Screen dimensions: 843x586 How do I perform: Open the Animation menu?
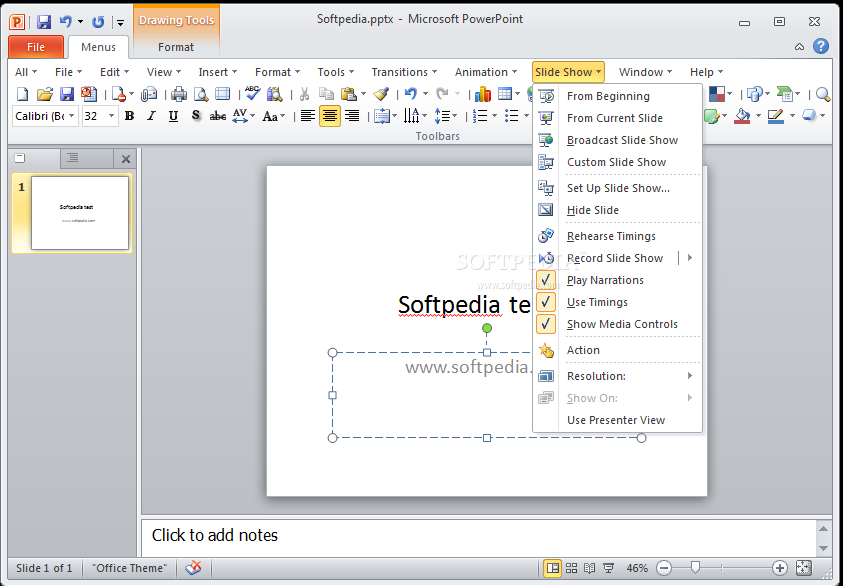click(x=485, y=72)
